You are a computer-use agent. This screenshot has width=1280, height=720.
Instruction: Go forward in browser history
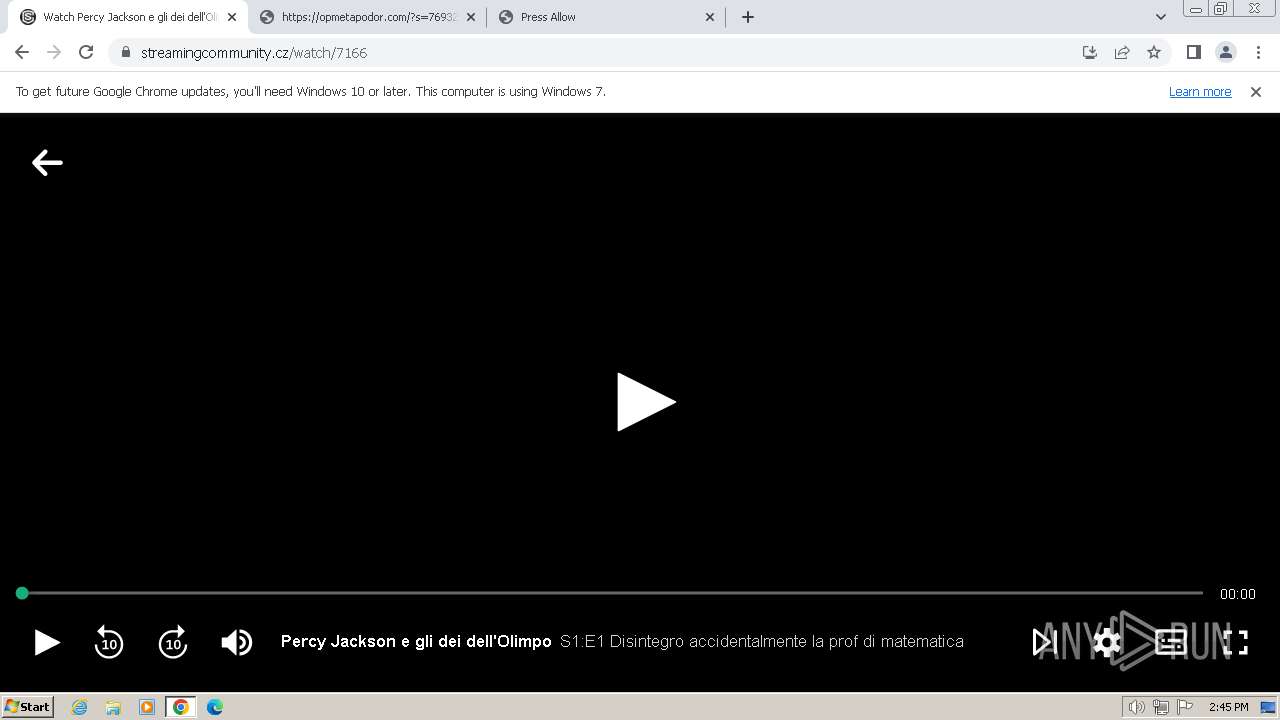tap(54, 52)
